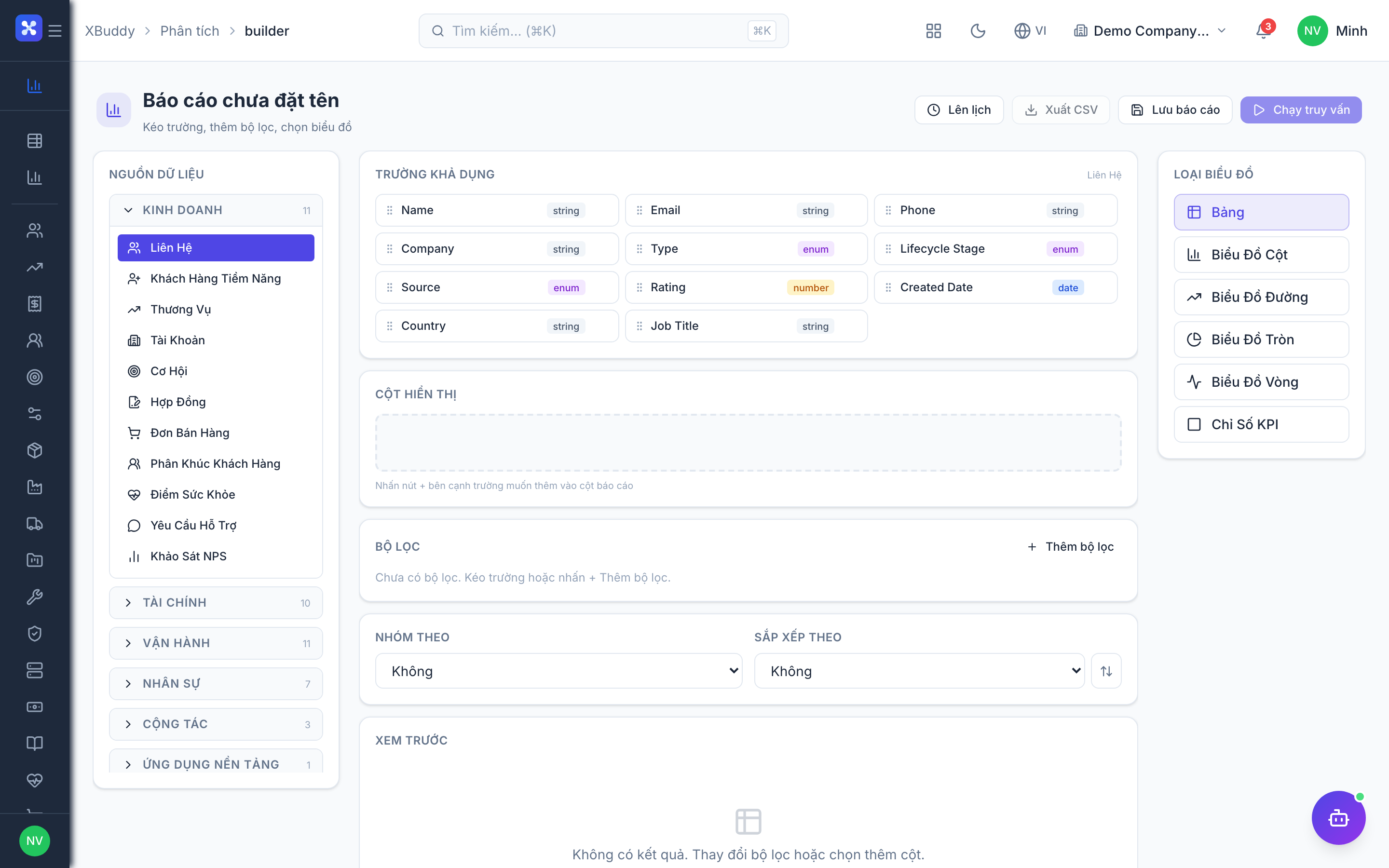This screenshot has height=868, width=1389.
Task: Collapse the KINH DOANH group
Action: [216, 210]
